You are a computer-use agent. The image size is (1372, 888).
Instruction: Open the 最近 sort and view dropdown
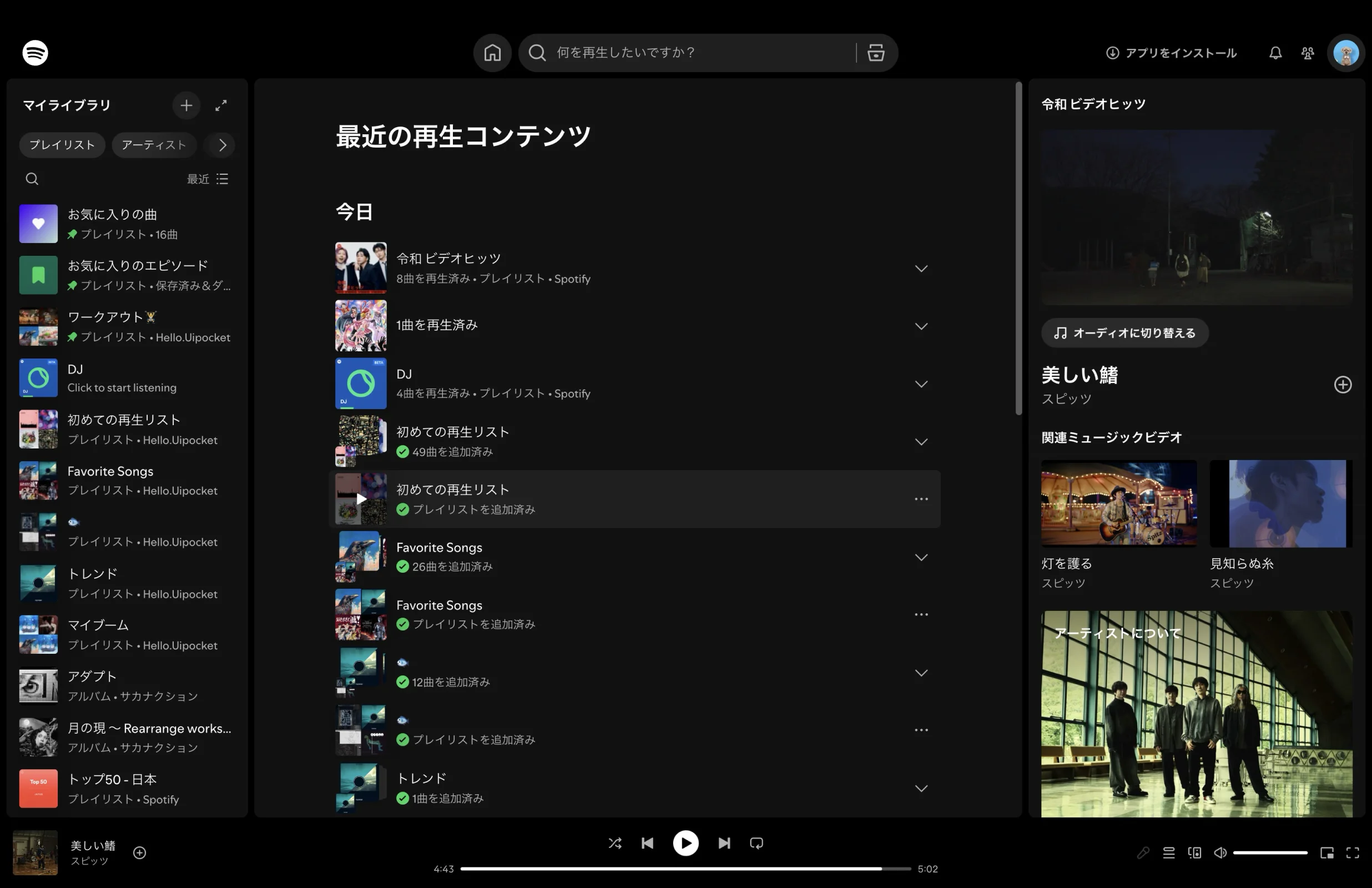(208, 179)
